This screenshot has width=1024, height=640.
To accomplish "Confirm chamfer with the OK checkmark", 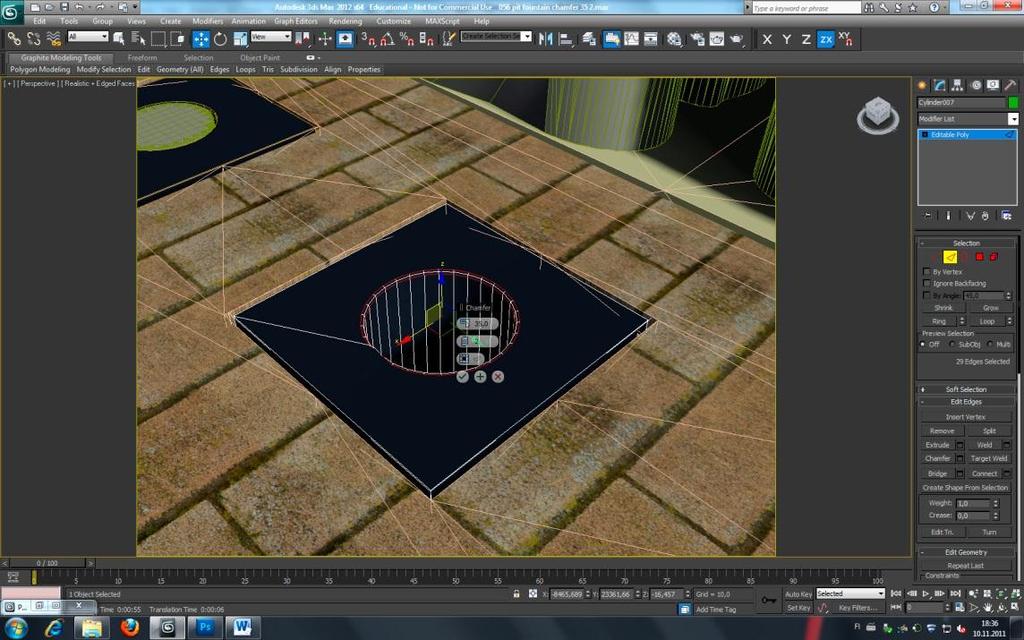I will [x=462, y=377].
